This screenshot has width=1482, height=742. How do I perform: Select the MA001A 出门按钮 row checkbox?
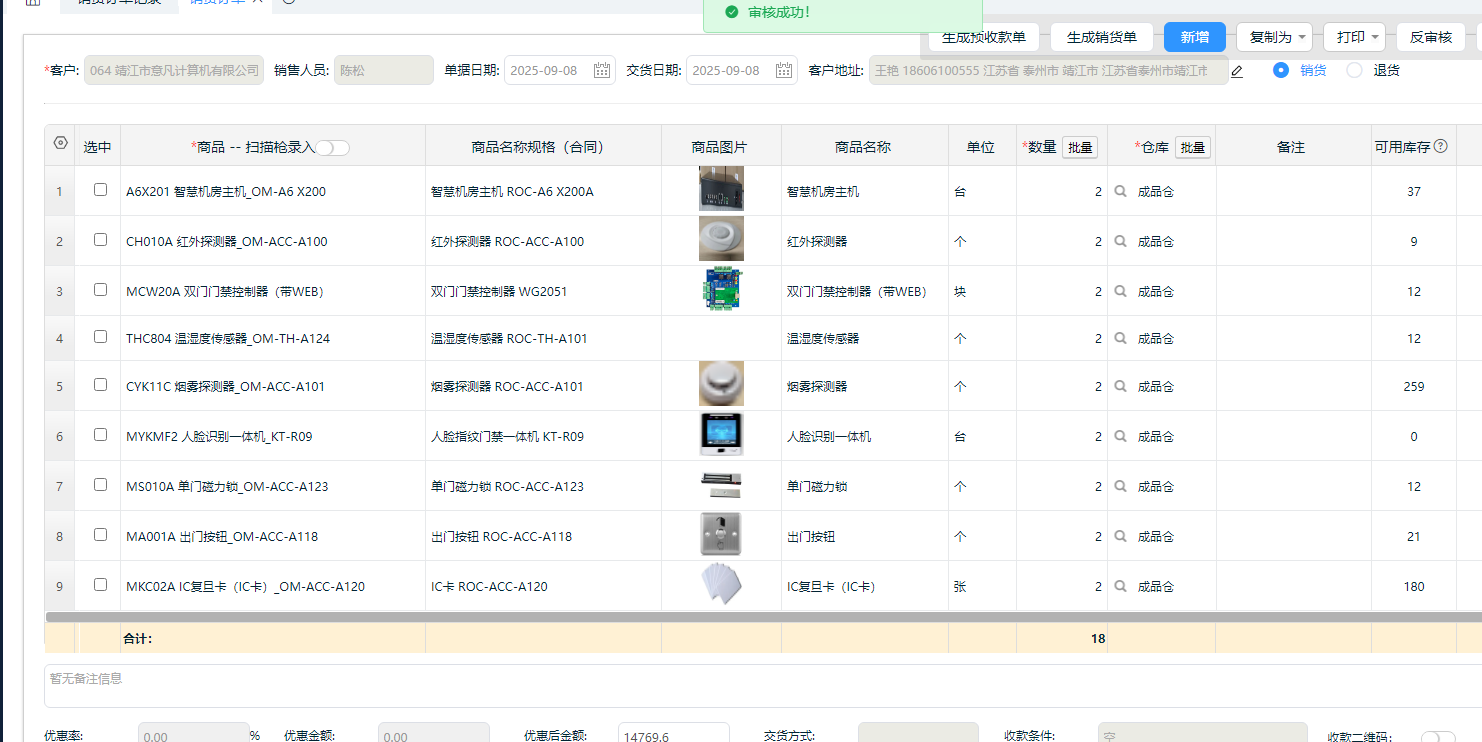point(100,534)
